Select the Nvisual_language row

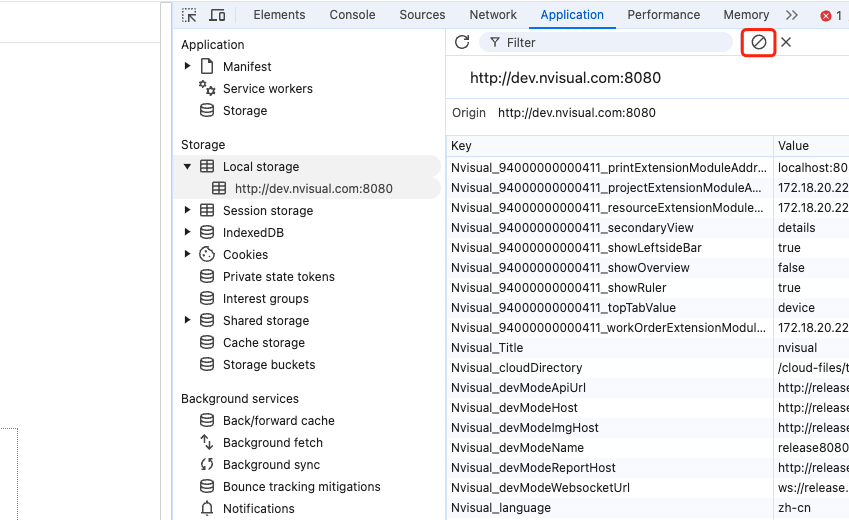point(501,508)
